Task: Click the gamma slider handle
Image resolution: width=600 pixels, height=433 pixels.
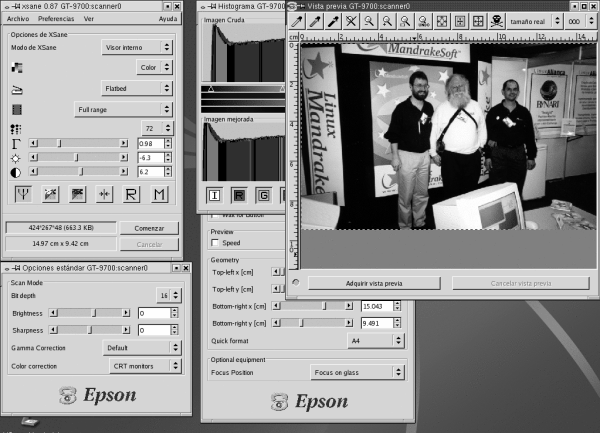Action: pyautogui.click(x=59, y=143)
